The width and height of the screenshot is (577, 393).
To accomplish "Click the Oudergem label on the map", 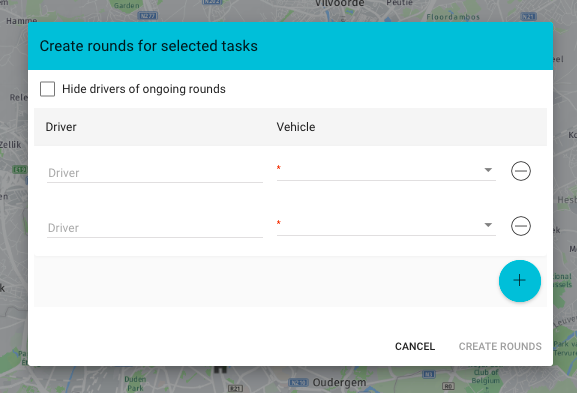I will click(339, 383).
